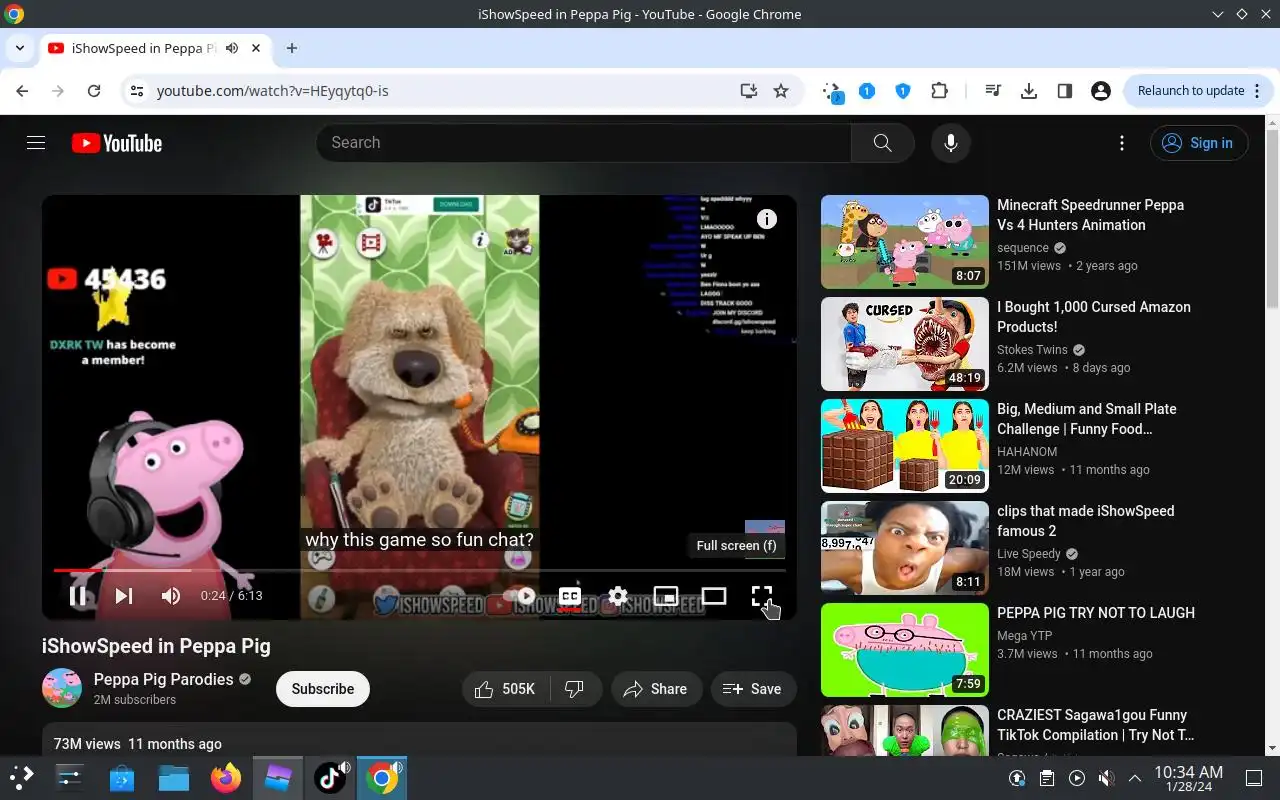
Task: Open the Peppa Pig Parodies channel name
Action: click(163, 679)
